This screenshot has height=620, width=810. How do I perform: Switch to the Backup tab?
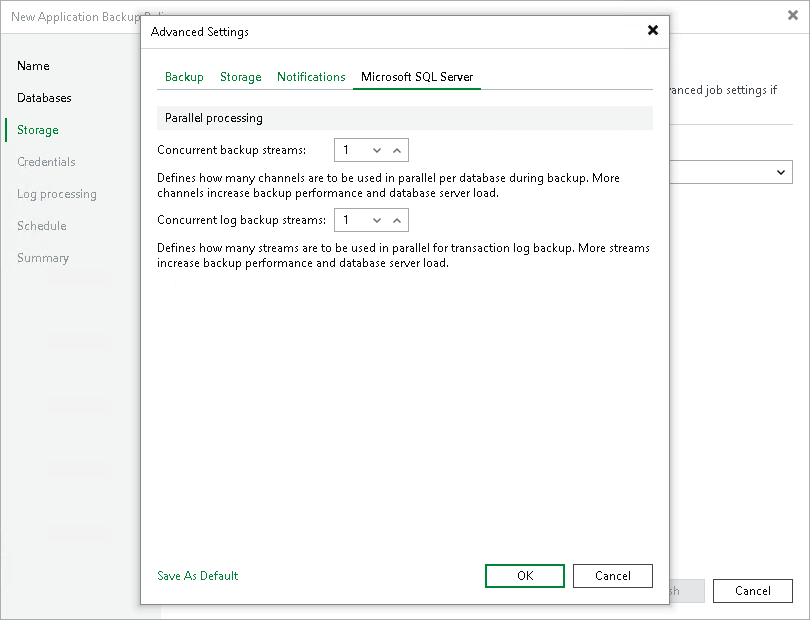[x=183, y=76]
